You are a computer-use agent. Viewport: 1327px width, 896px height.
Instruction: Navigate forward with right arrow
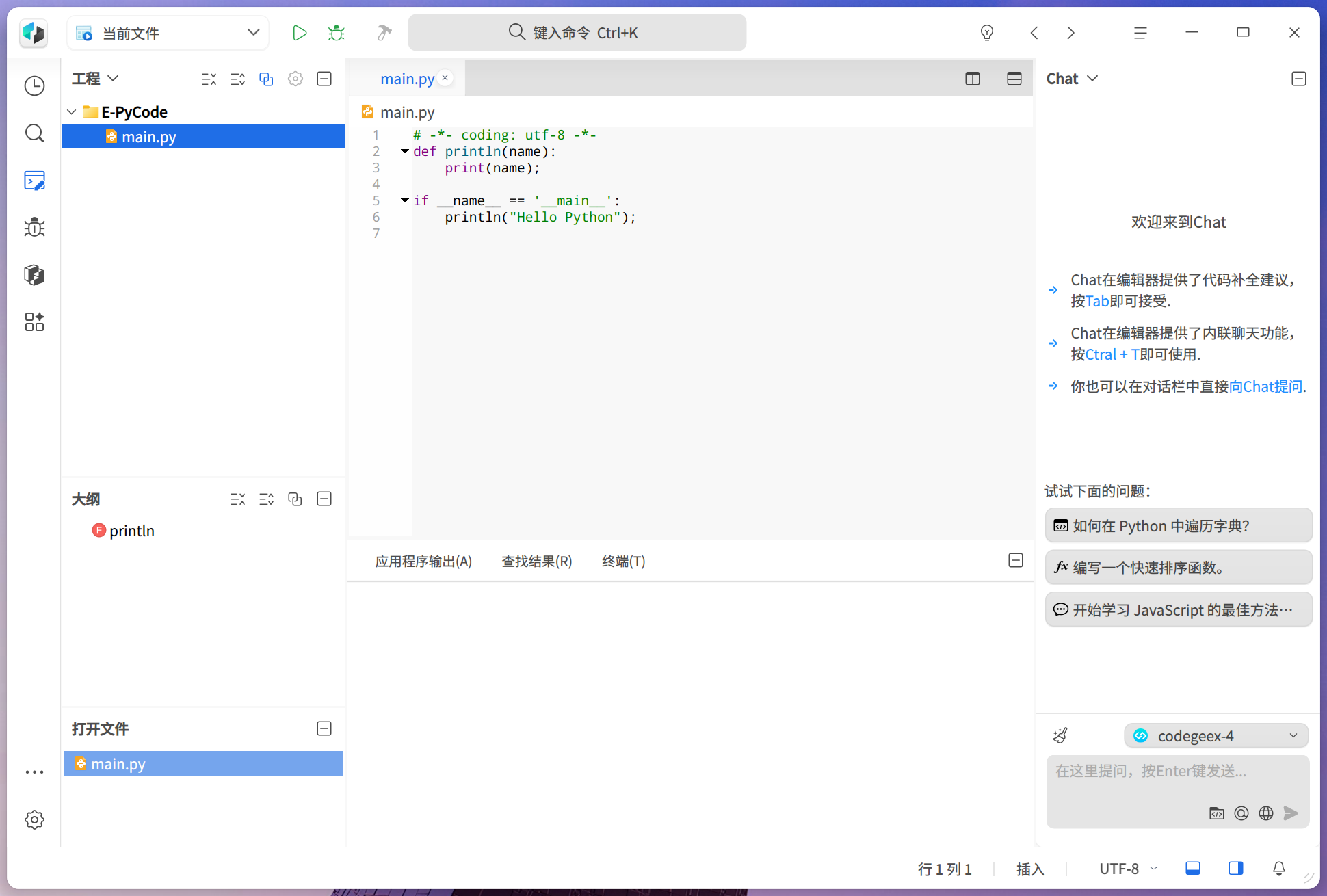(x=1071, y=33)
